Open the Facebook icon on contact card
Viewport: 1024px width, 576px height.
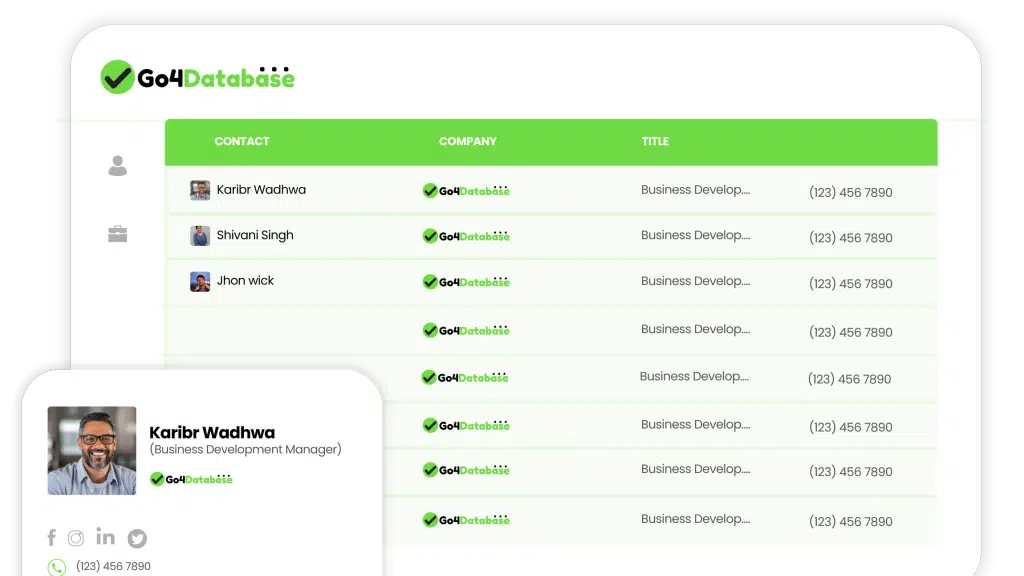[52, 537]
